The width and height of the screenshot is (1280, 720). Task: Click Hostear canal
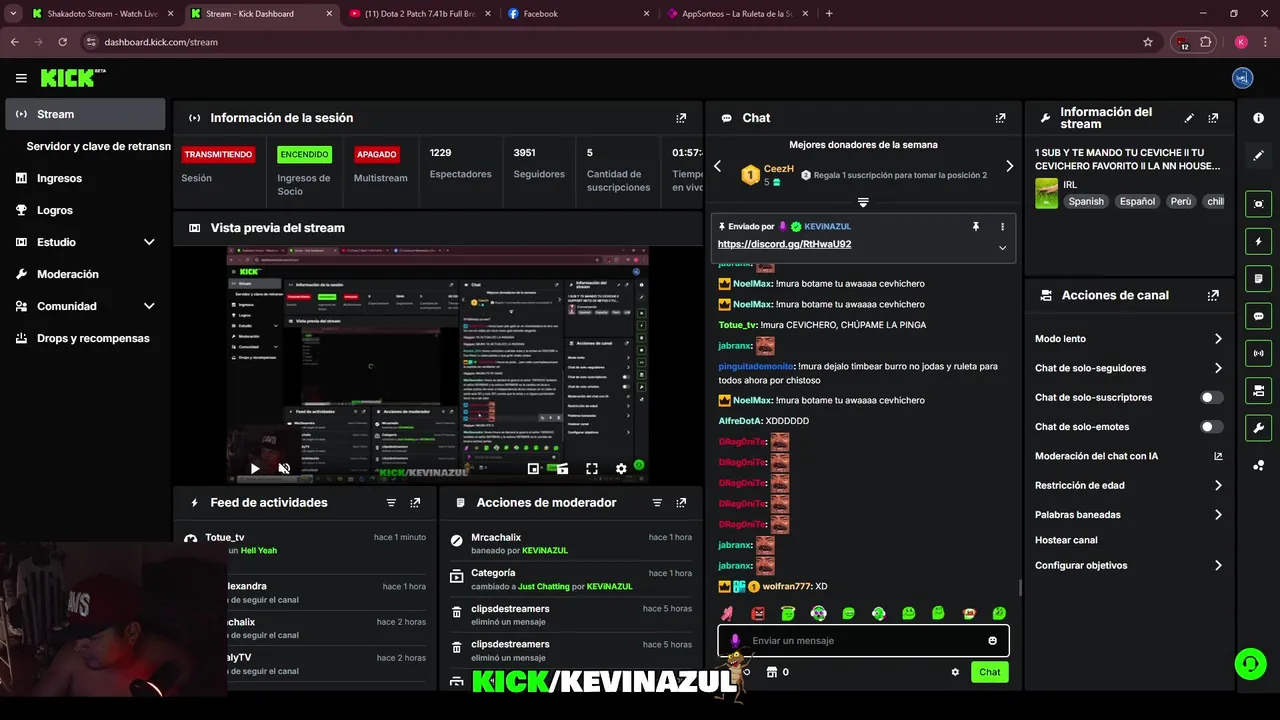[1066, 540]
